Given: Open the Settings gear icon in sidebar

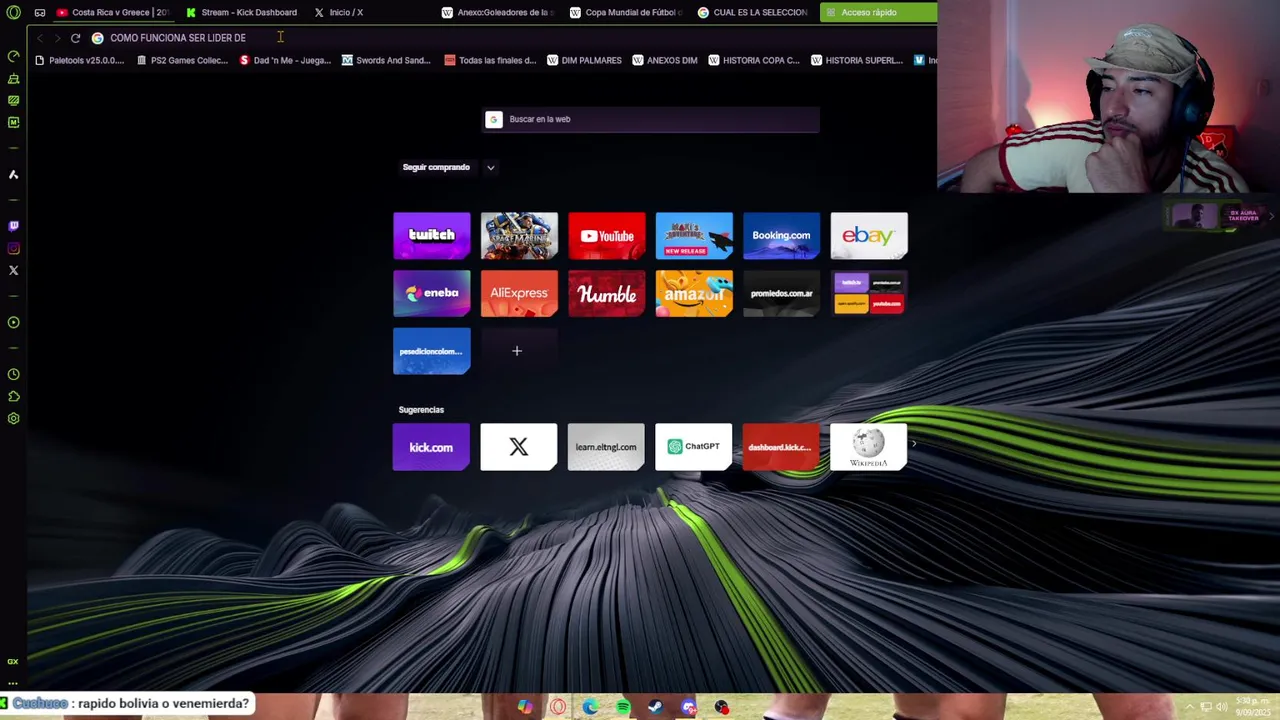Looking at the screenshot, I should pos(13,418).
